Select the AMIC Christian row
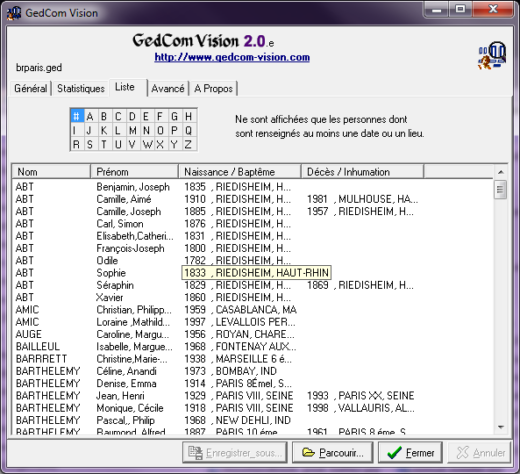This screenshot has width=520, height=474. coord(252,310)
